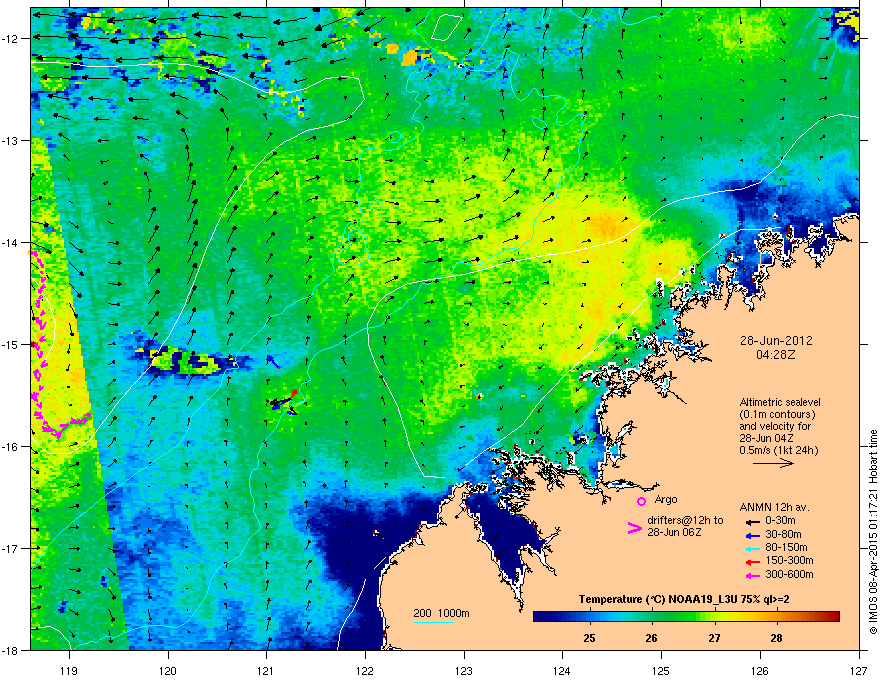Click the latitude -13 axis label
The width and height of the screenshot is (880, 680).
tap(11, 140)
